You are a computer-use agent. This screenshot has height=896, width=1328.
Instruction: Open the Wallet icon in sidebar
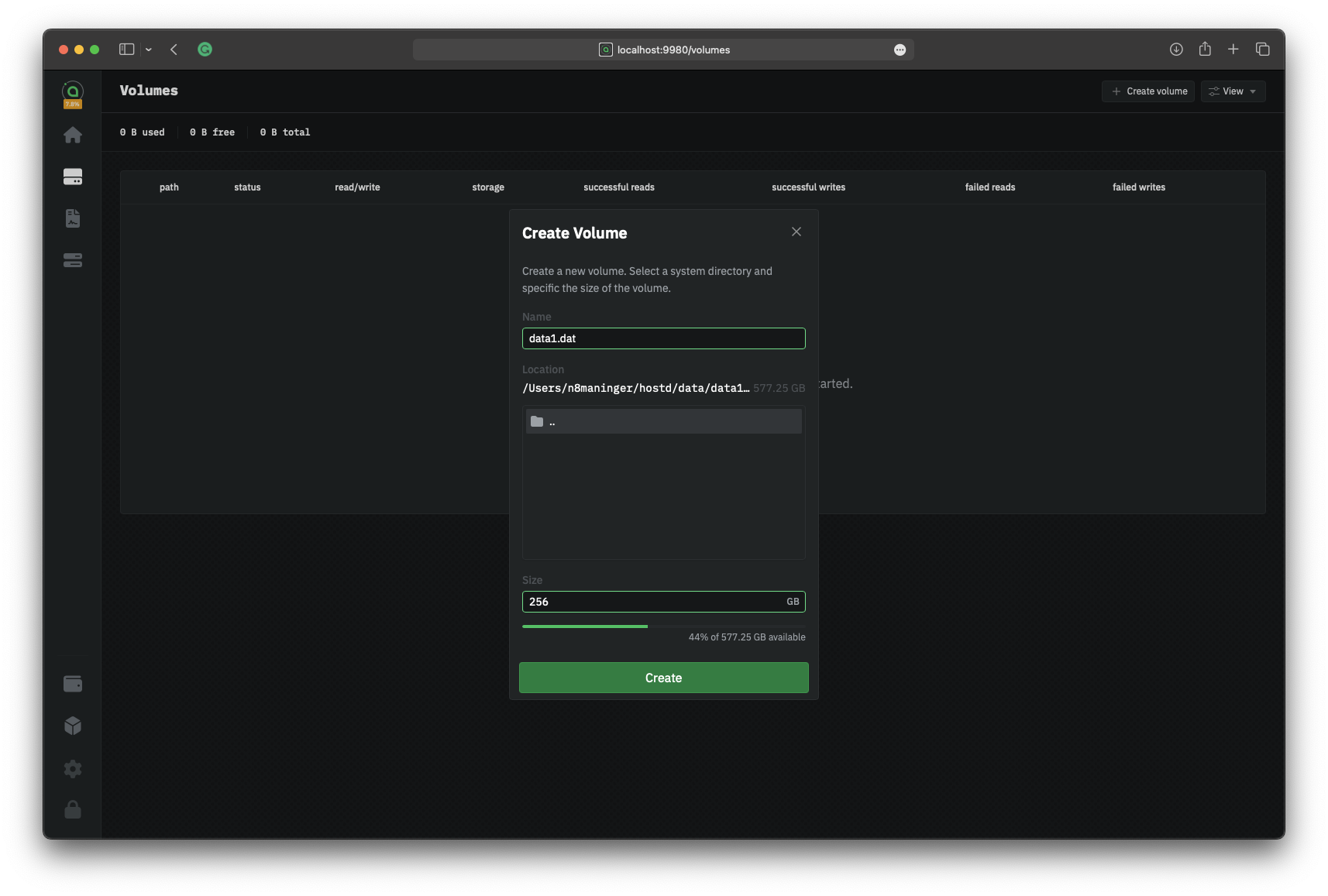[73, 684]
